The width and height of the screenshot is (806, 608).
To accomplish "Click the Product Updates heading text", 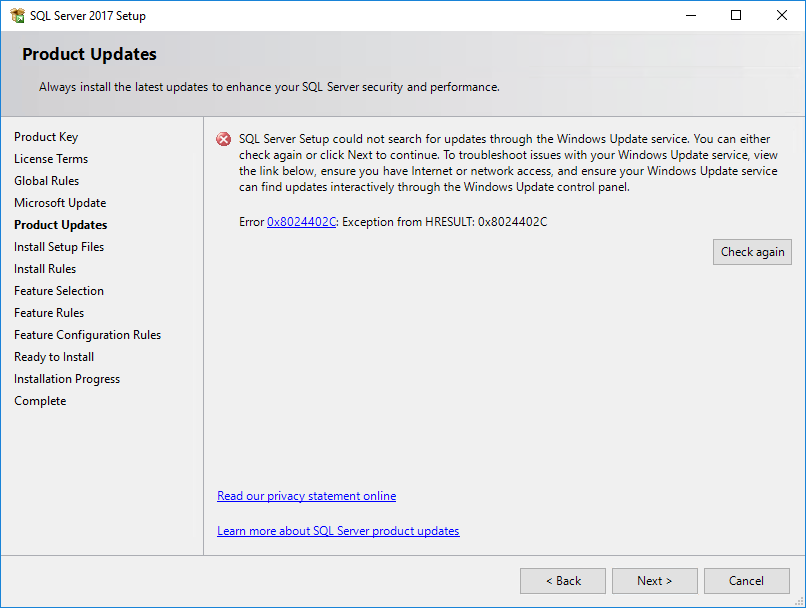I will 89,54.
